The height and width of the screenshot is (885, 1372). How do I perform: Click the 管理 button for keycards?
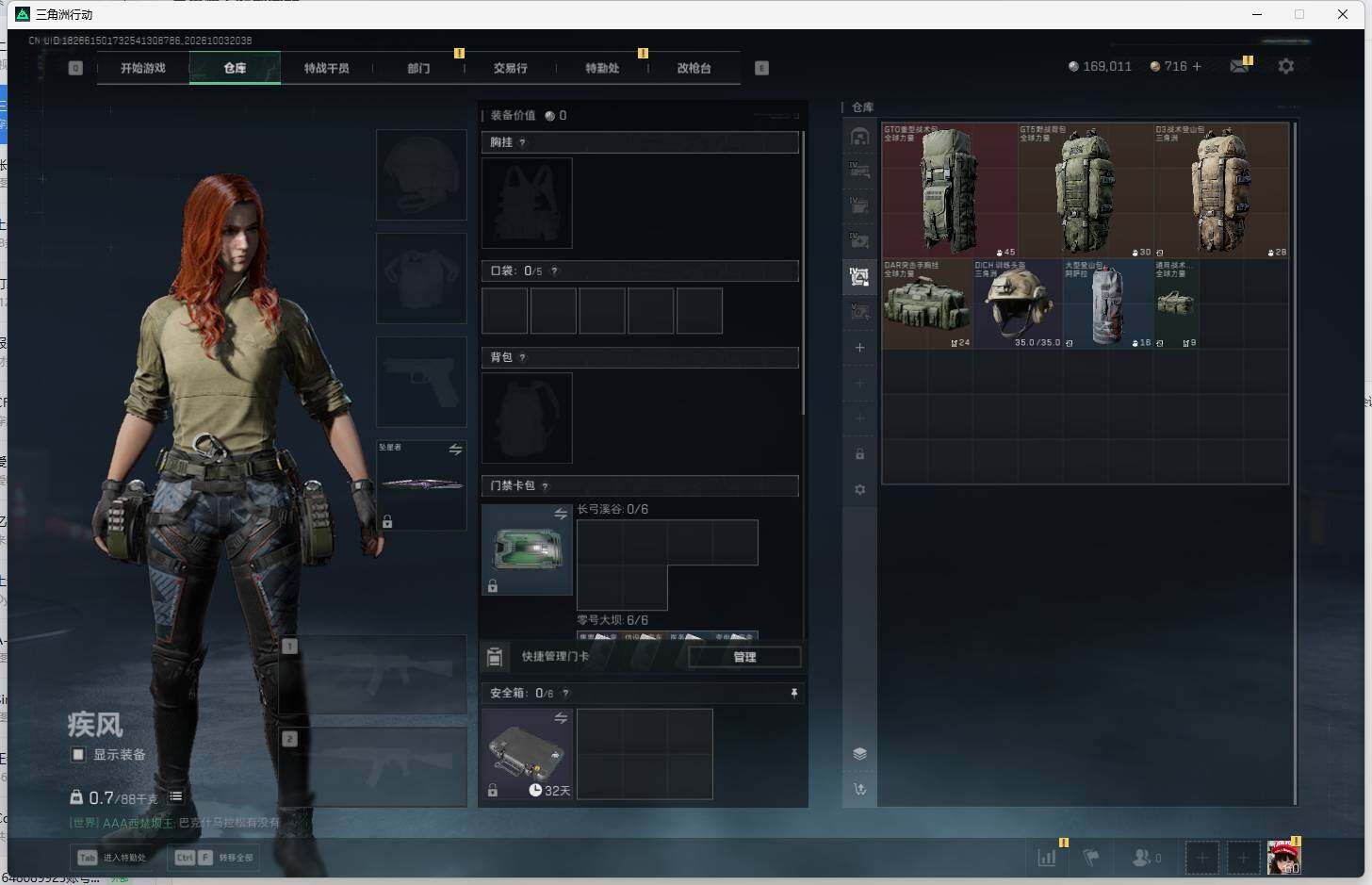(744, 657)
